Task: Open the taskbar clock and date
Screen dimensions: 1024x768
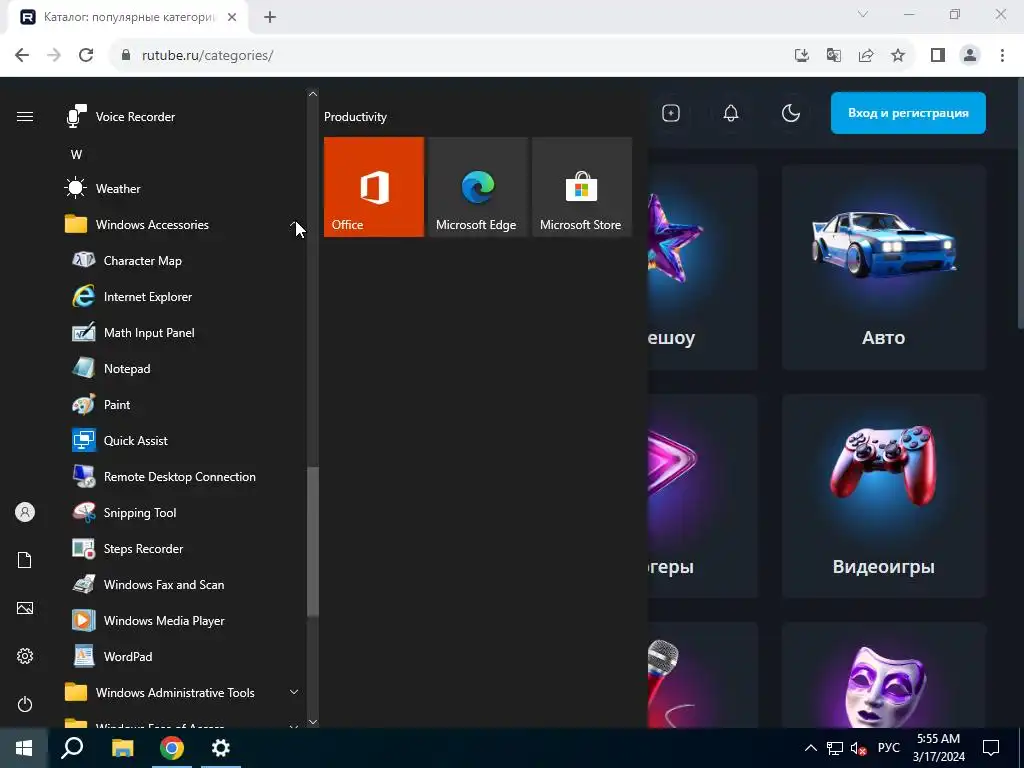Action: [x=938, y=748]
